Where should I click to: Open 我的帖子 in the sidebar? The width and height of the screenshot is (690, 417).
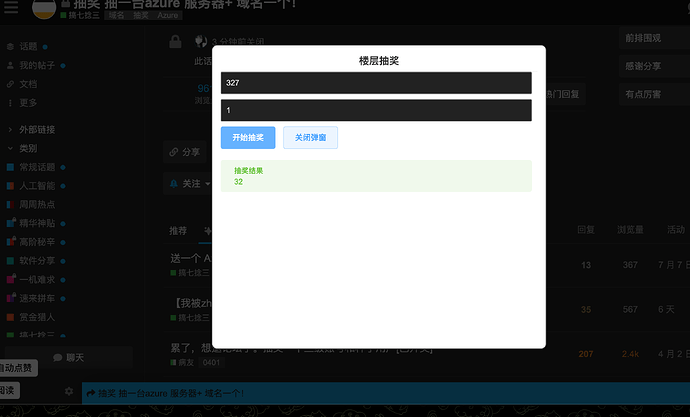37,66
